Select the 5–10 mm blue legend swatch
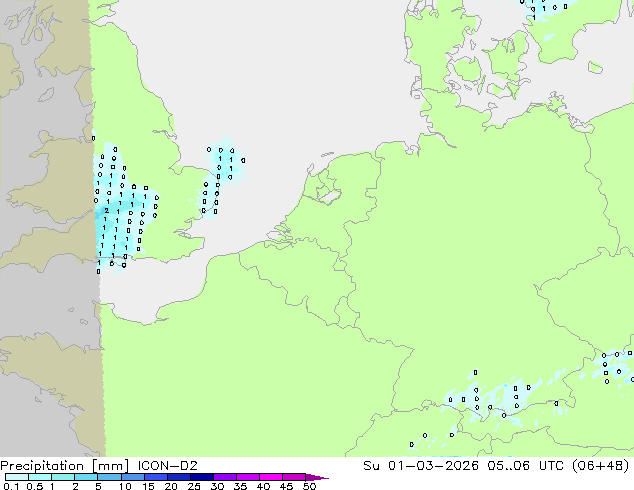This screenshot has width=634, height=490. coord(109,477)
